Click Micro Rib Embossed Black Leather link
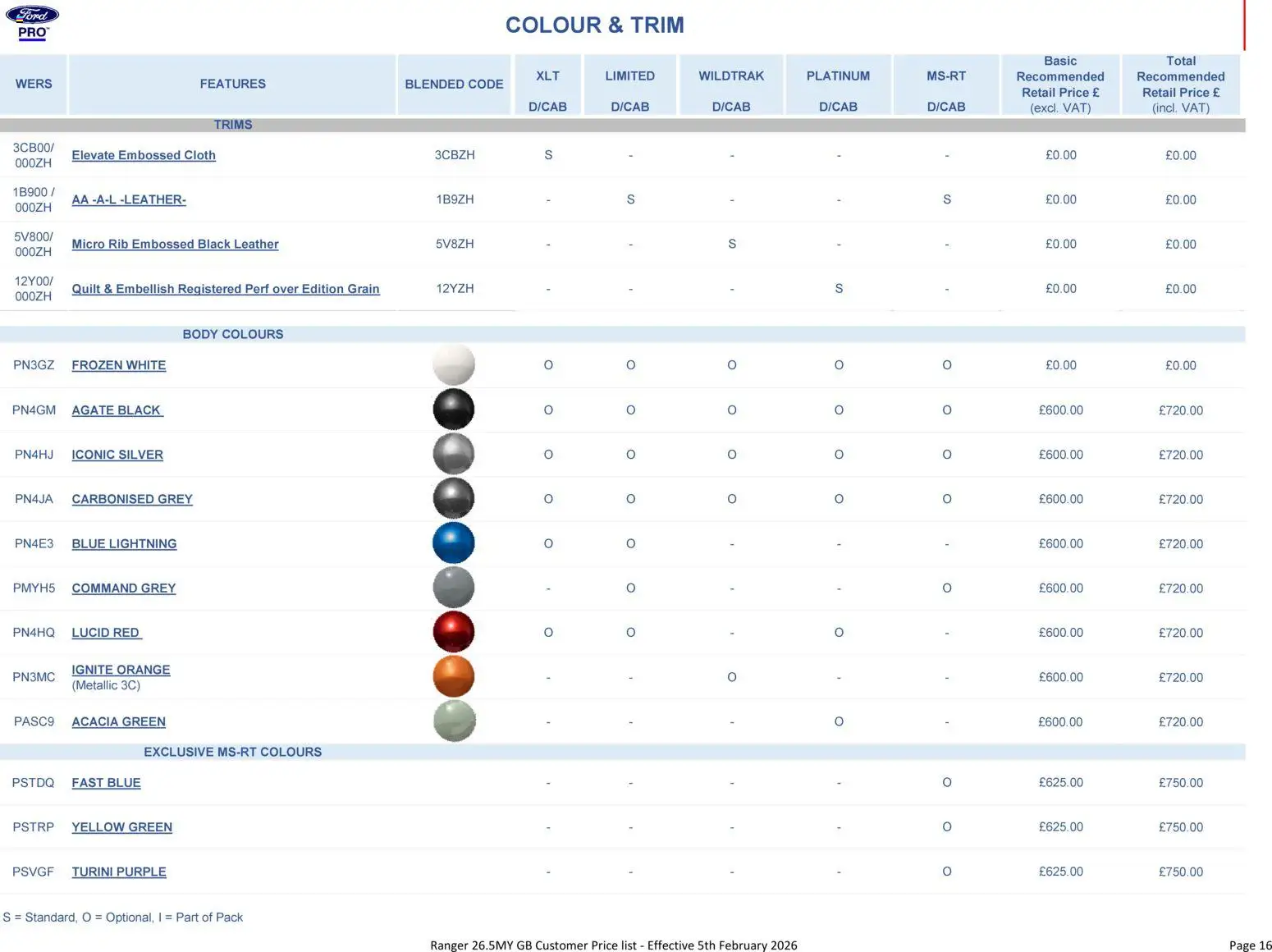The image size is (1272, 952). click(175, 244)
